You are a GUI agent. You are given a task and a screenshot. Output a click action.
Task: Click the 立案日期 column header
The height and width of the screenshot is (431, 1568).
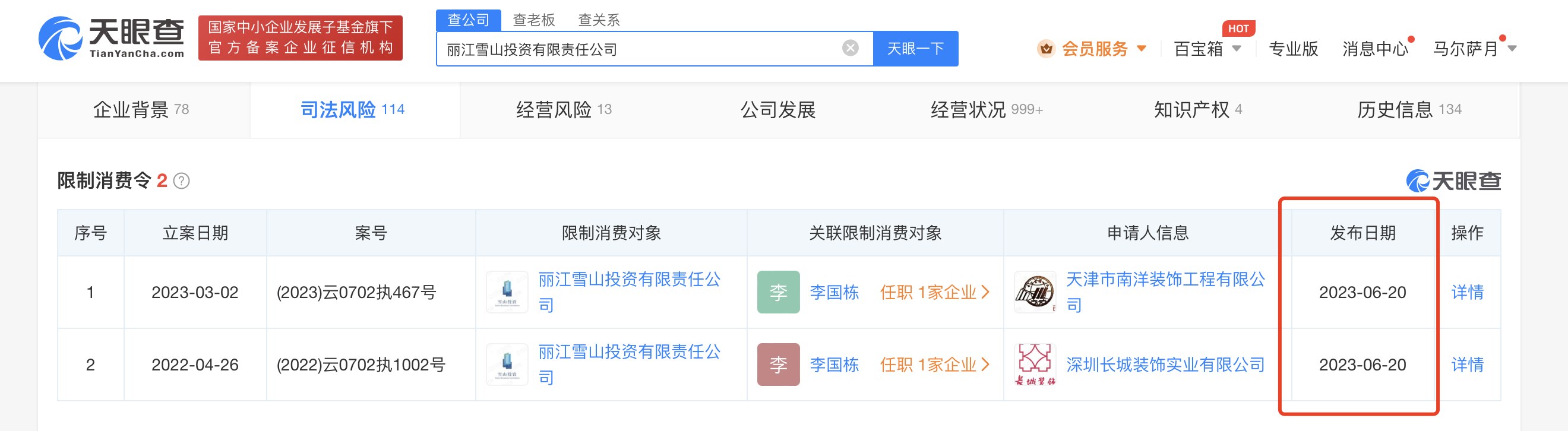coord(195,233)
